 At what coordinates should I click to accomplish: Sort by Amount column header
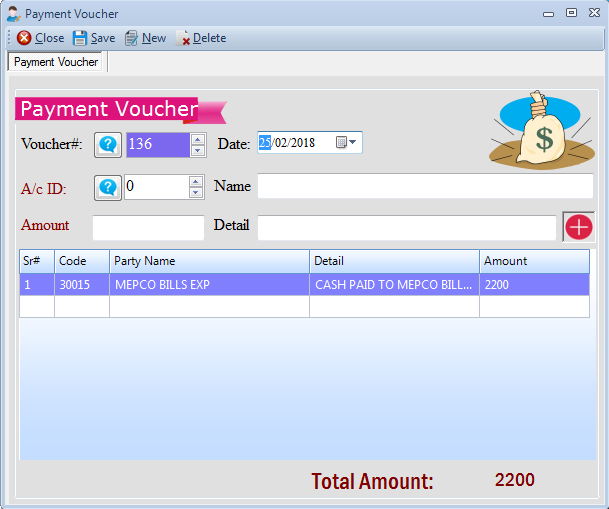tap(533, 261)
